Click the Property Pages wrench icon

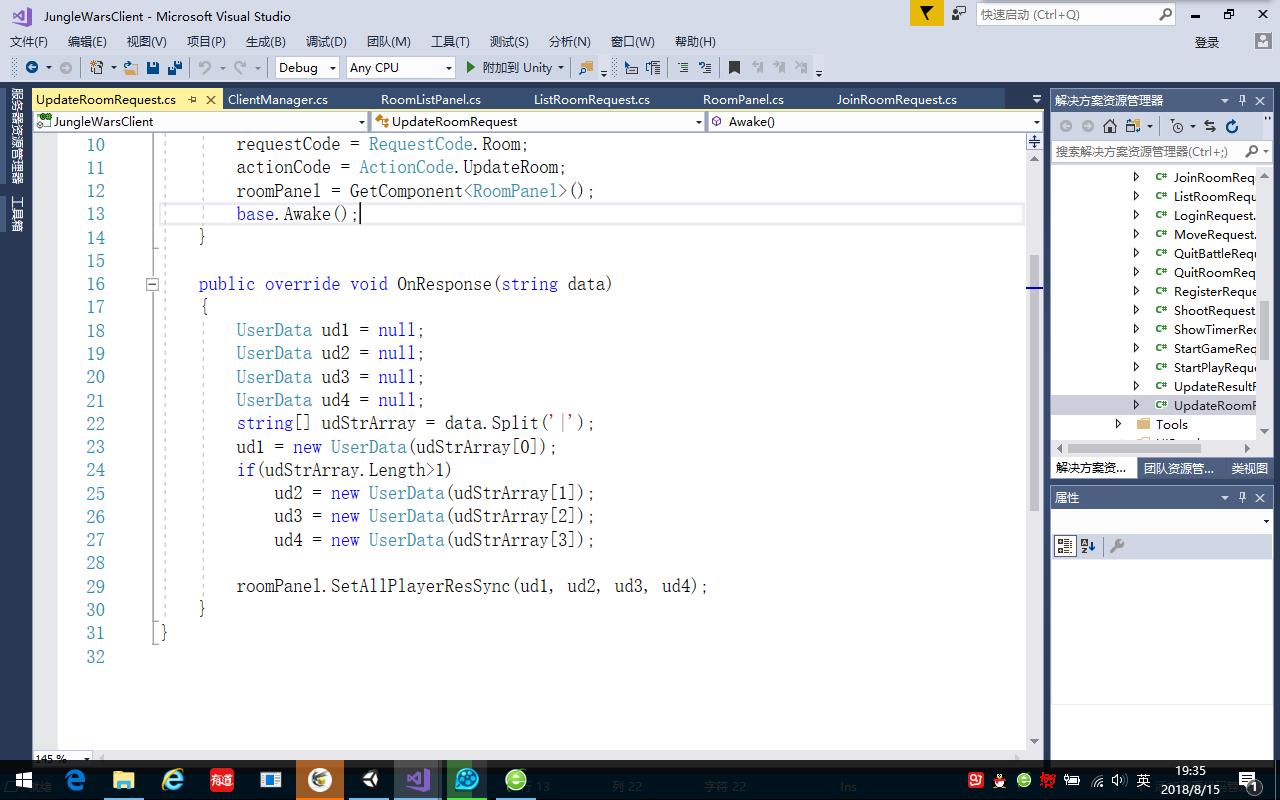tap(1118, 546)
